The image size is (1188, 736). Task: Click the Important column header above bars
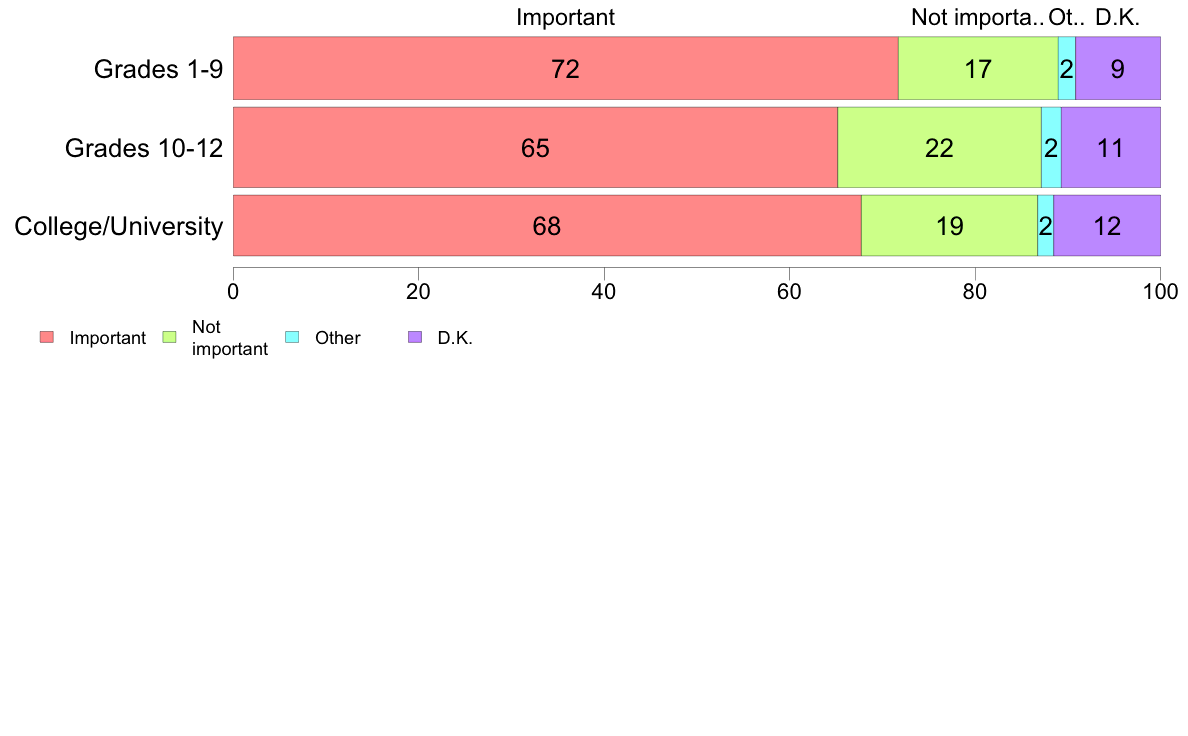pyautogui.click(x=565, y=17)
